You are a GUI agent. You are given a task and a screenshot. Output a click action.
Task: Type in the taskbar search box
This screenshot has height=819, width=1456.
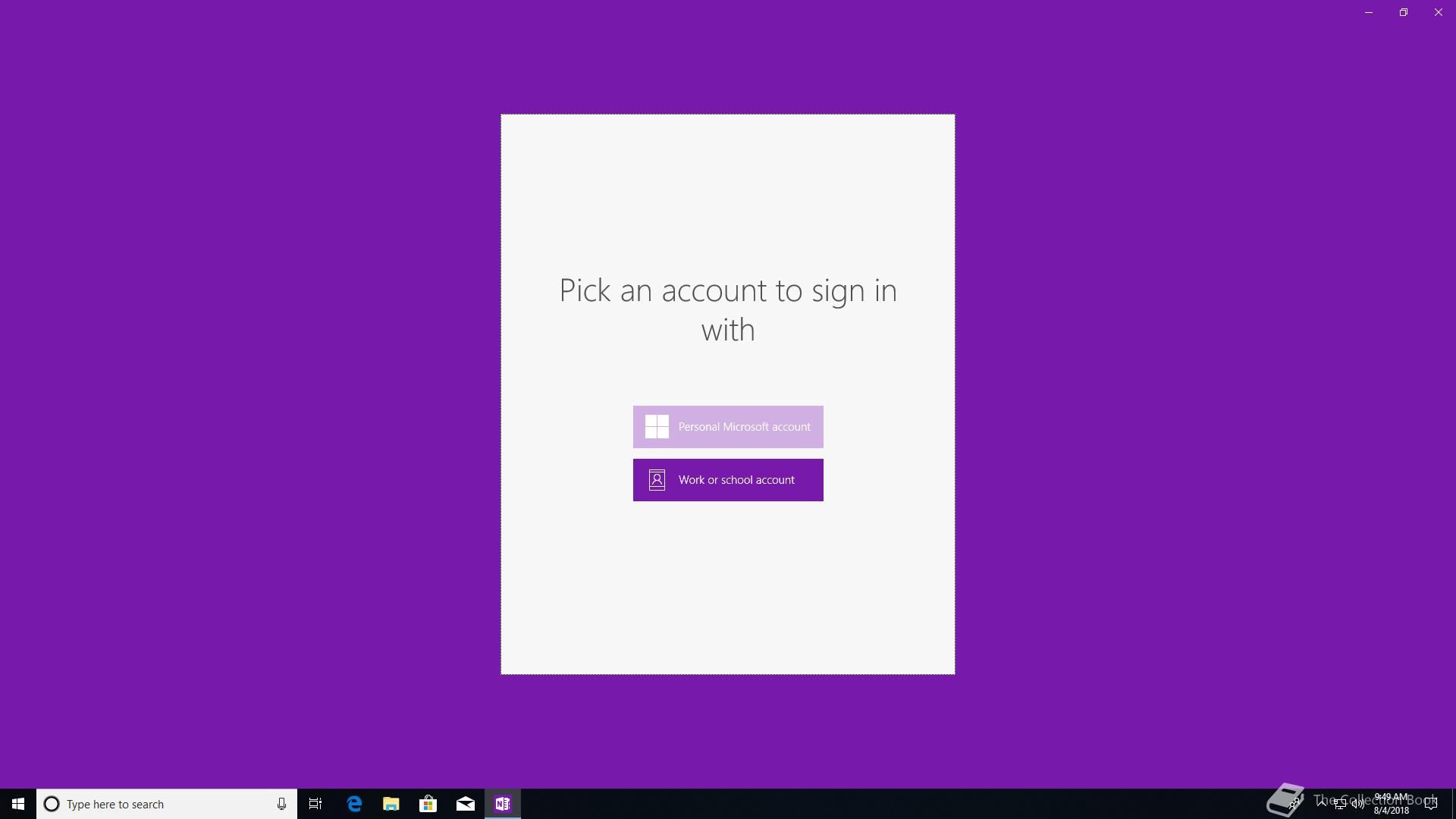tap(163, 804)
